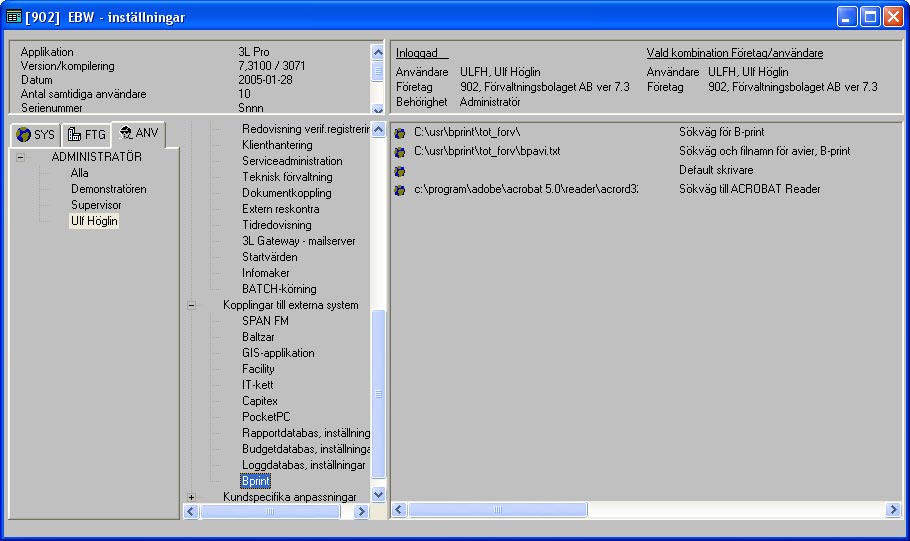The image size is (910, 541).
Task: Collapse 'Kopplingar till externa system' node
Action: 191,305
